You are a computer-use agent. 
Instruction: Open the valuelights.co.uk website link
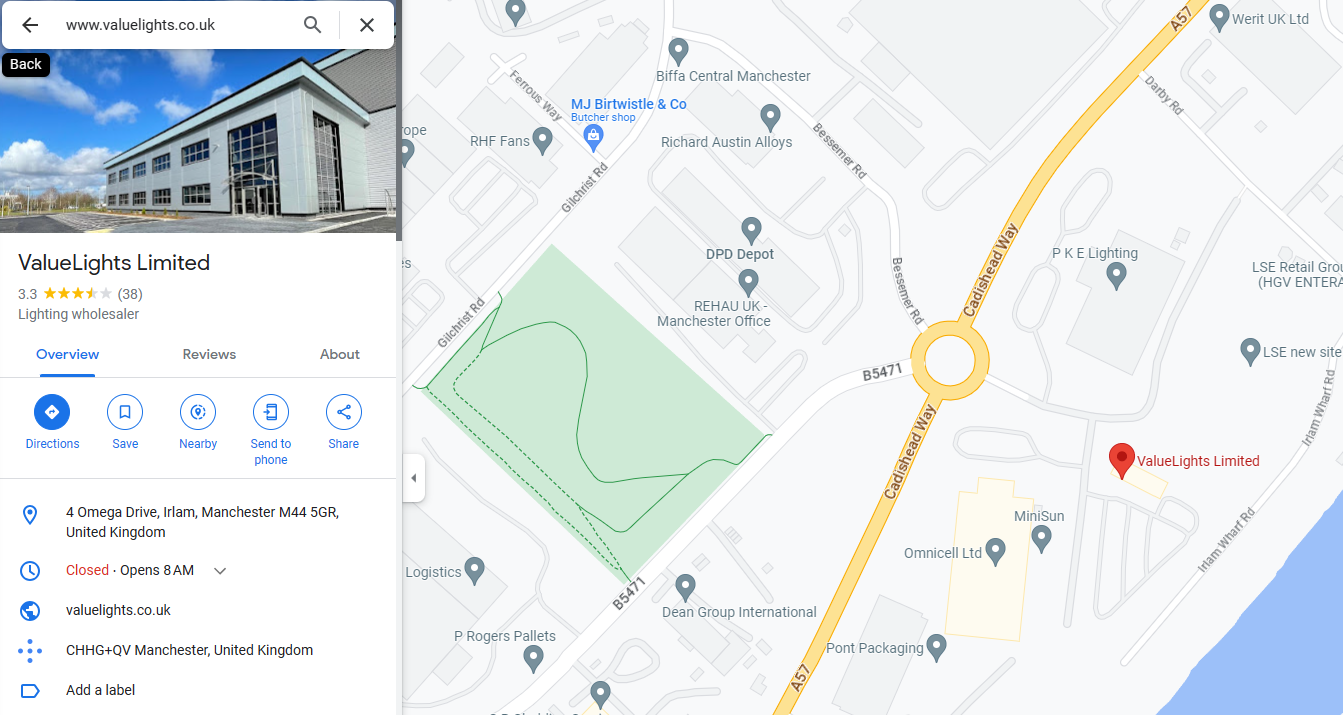(x=118, y=610)
